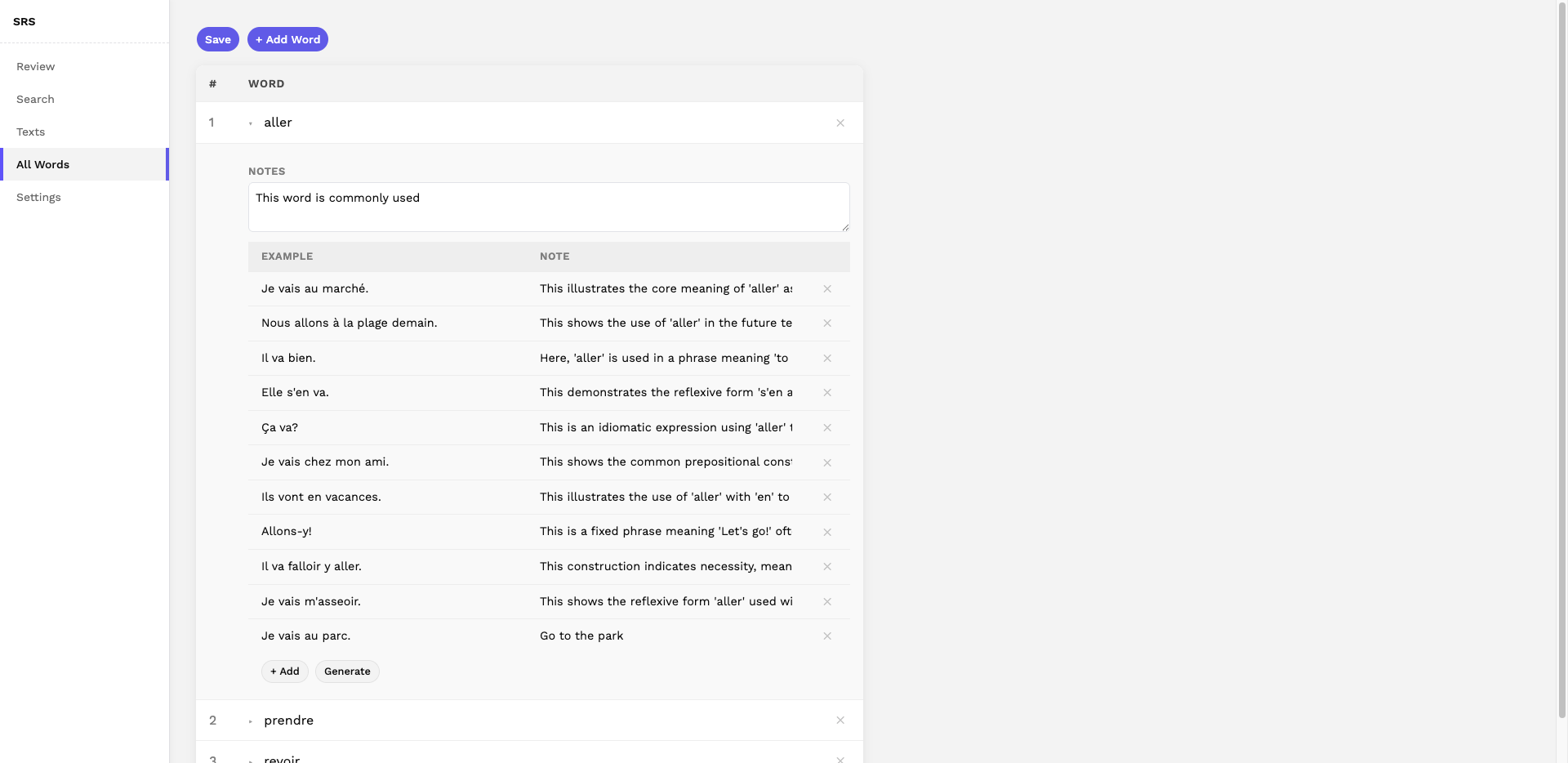This screenshot has height=763, width=1568.
Task: Remove example 'Je vais chez mon ami.'
Action: (827, 462)
